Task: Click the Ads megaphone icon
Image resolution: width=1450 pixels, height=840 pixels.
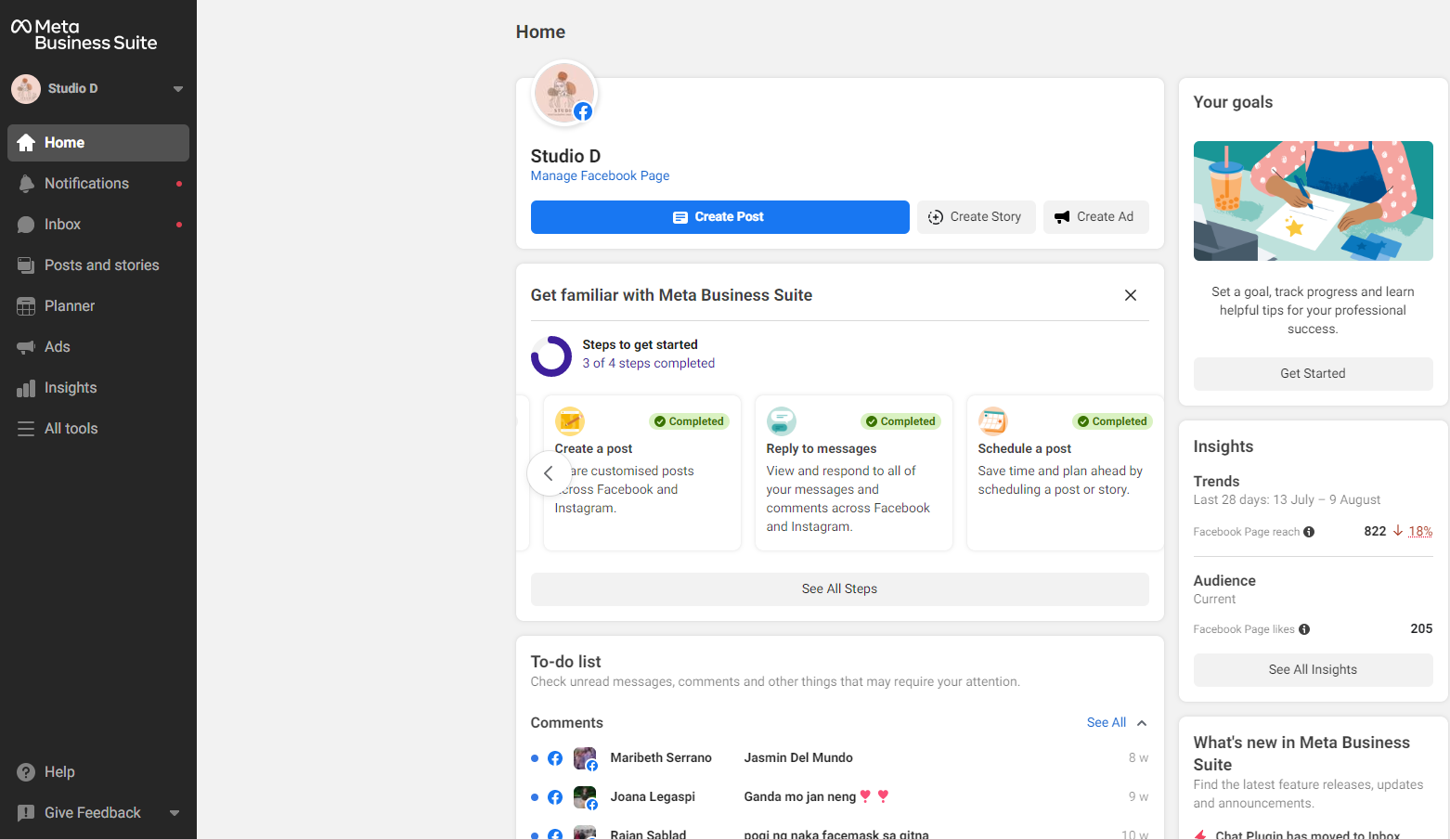Action: tap(26, 347)
